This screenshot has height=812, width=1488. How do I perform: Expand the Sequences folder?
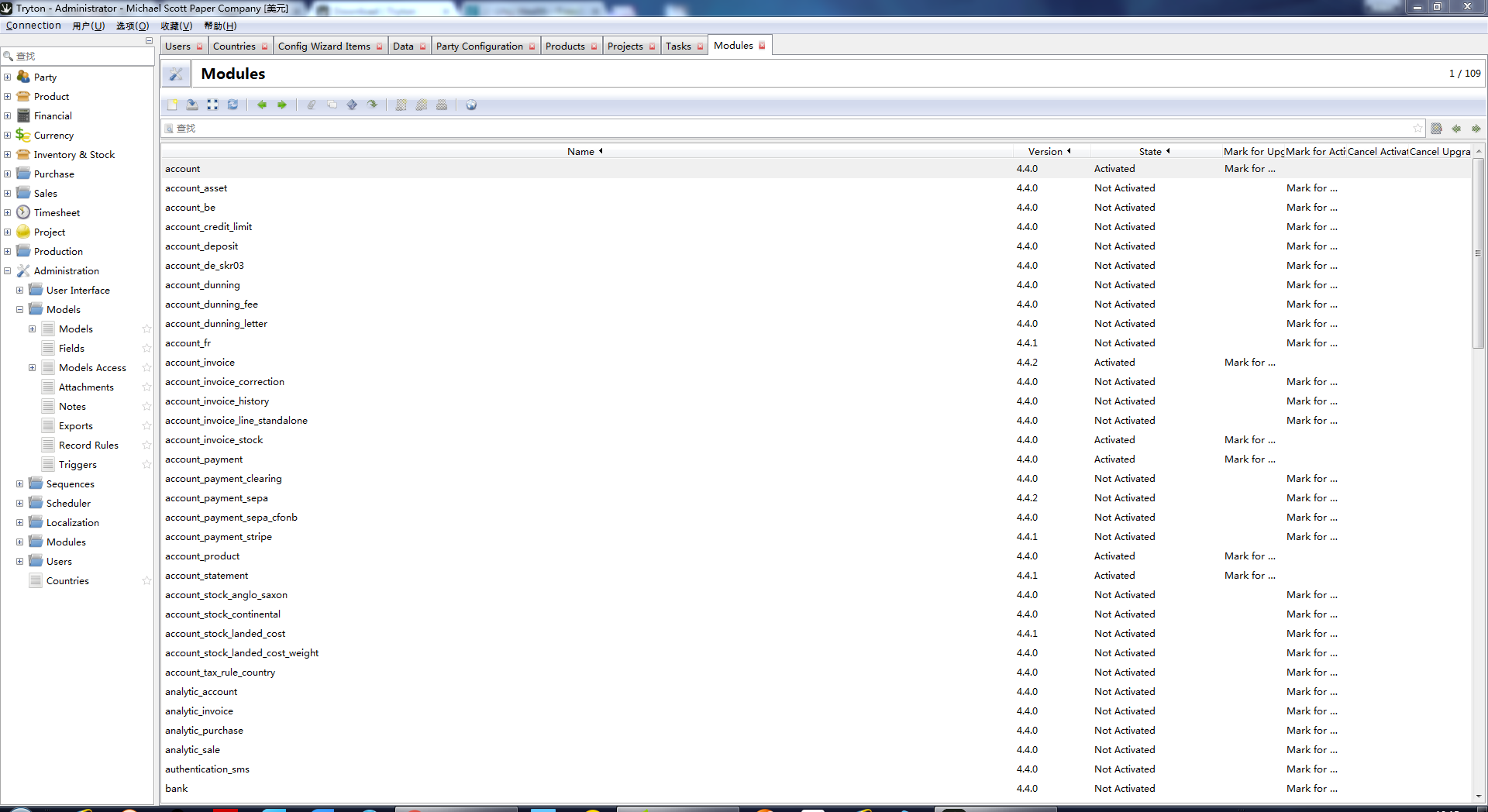[20, 484]
